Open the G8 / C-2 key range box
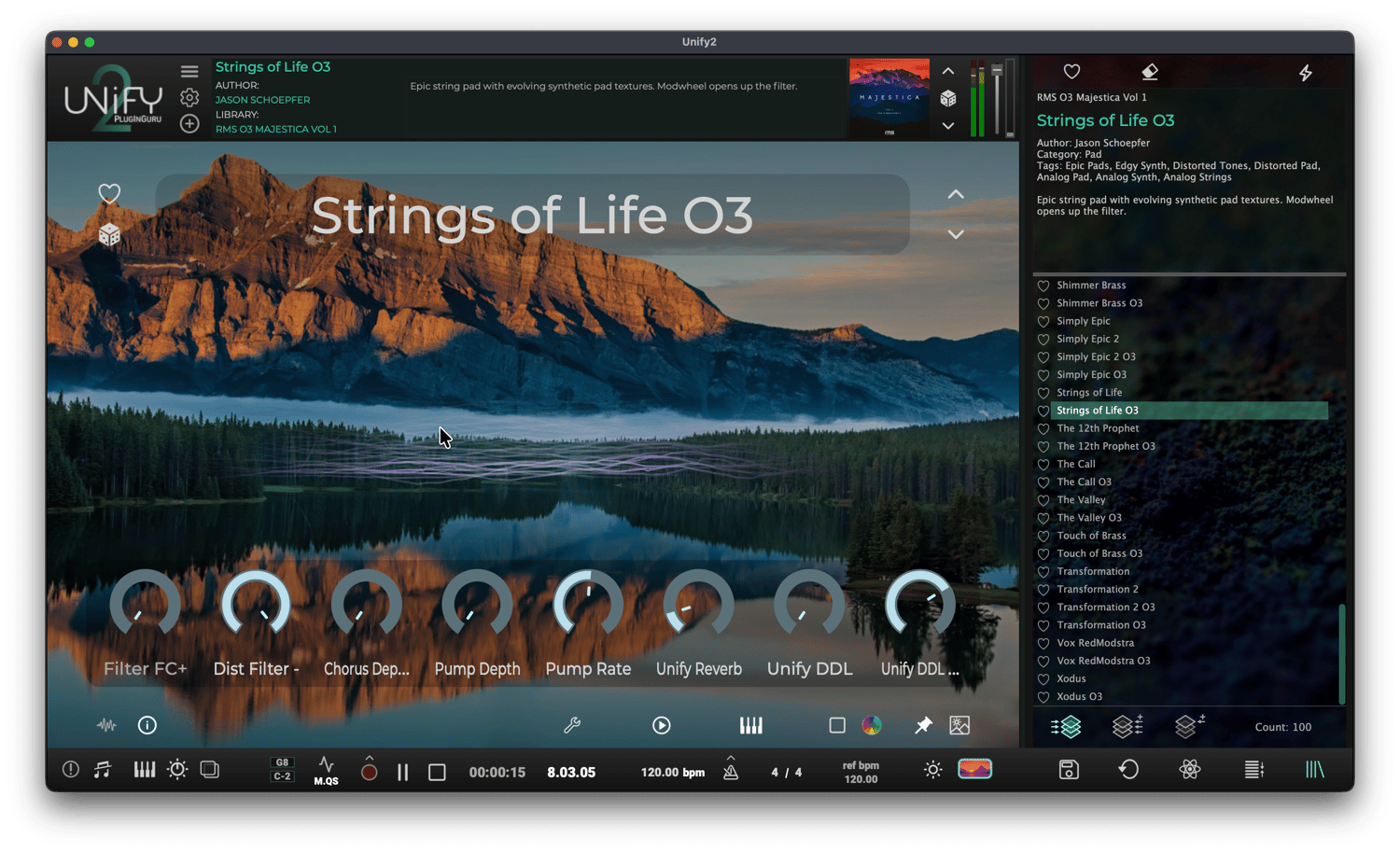Viewport: 1400px width, 852px height. 282,770
